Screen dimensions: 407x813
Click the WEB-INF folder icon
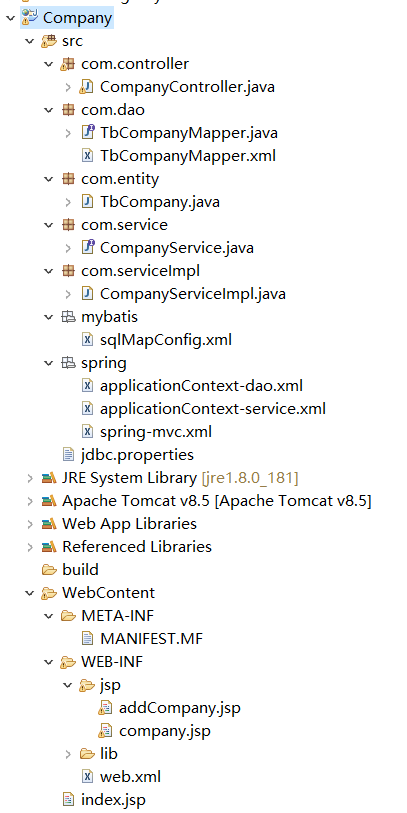point(68,662)
